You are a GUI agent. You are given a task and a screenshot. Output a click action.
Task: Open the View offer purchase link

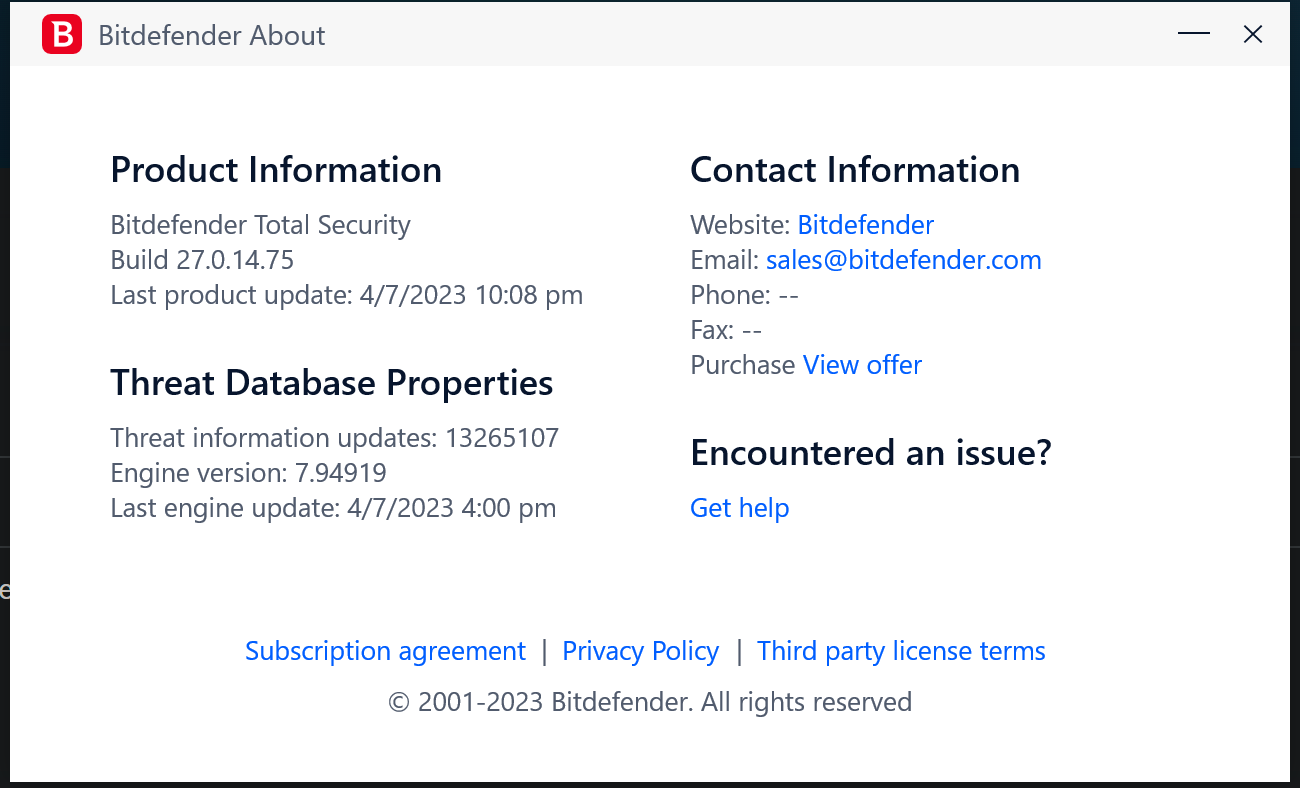(862, 365)
